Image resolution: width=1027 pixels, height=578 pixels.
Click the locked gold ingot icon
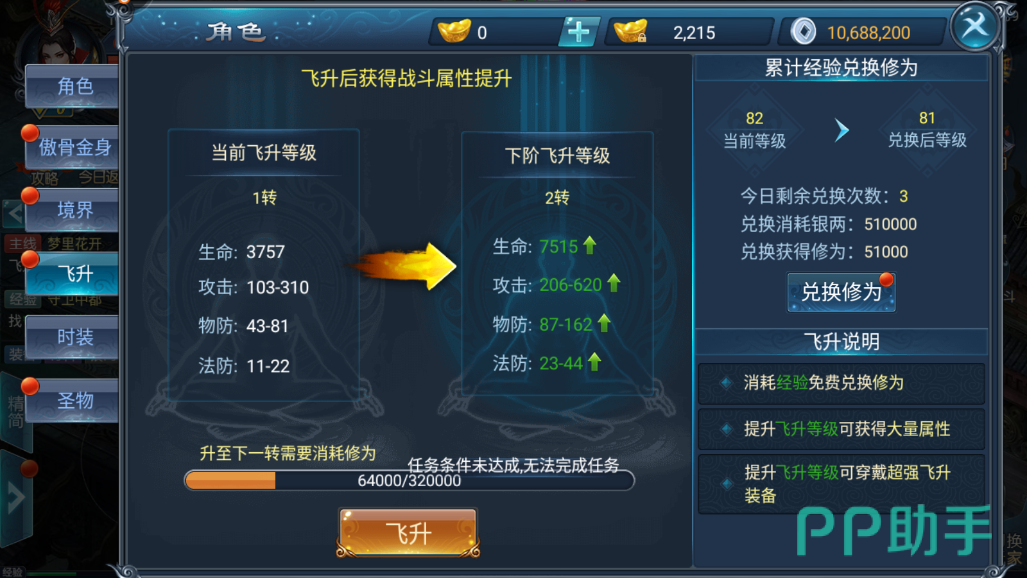(x=631, y=31)
